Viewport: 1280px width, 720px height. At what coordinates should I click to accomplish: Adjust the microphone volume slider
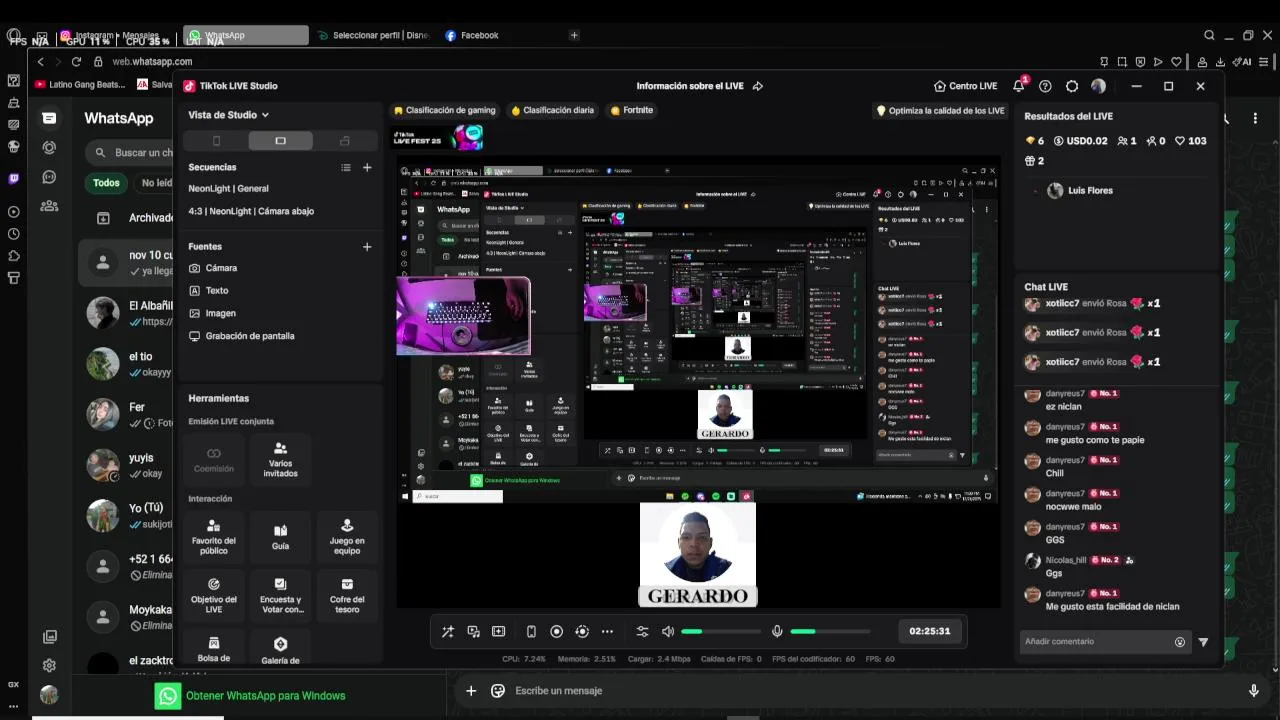[x=830, y=631]
